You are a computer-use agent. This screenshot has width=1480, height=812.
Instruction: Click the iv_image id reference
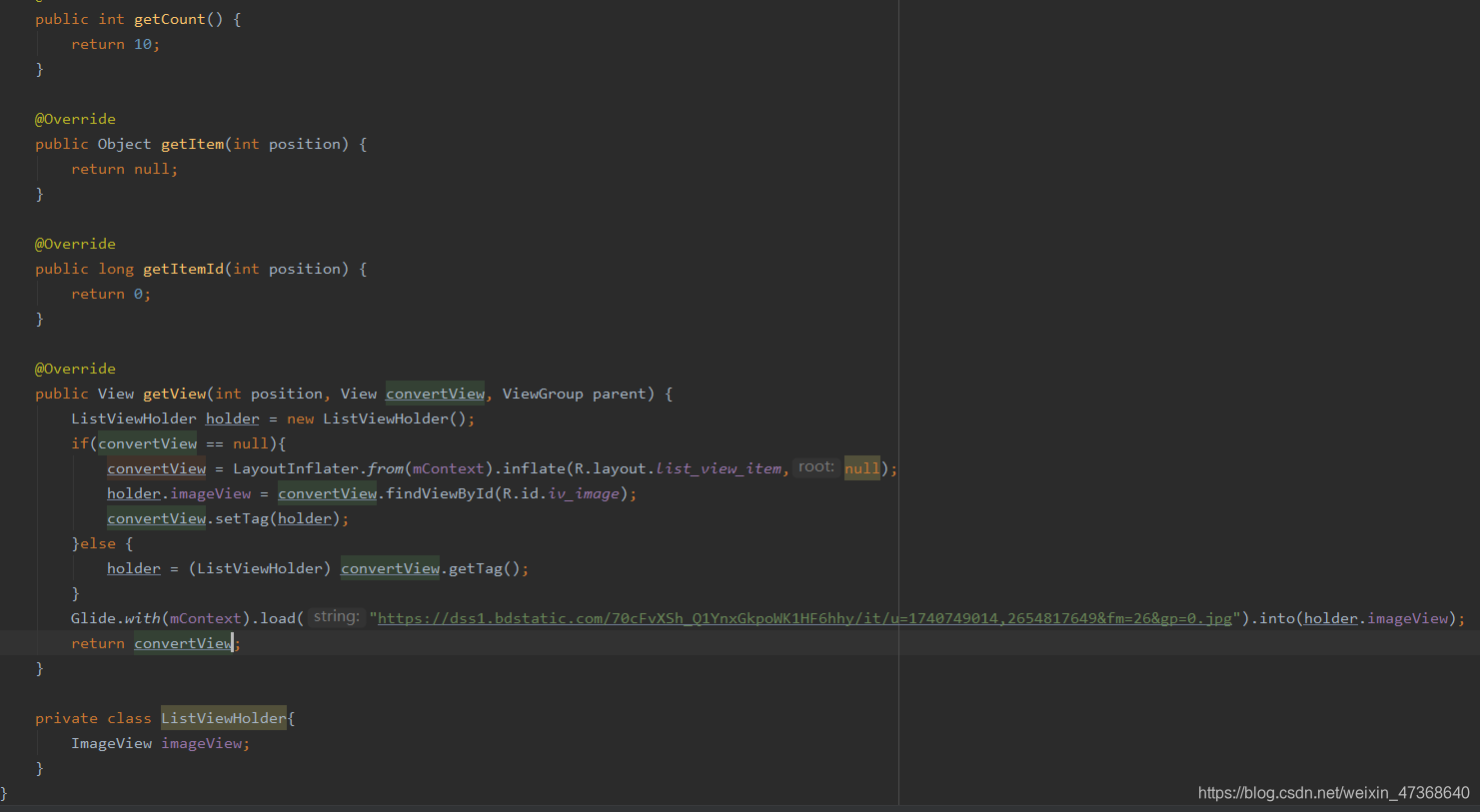coord(584,493)
